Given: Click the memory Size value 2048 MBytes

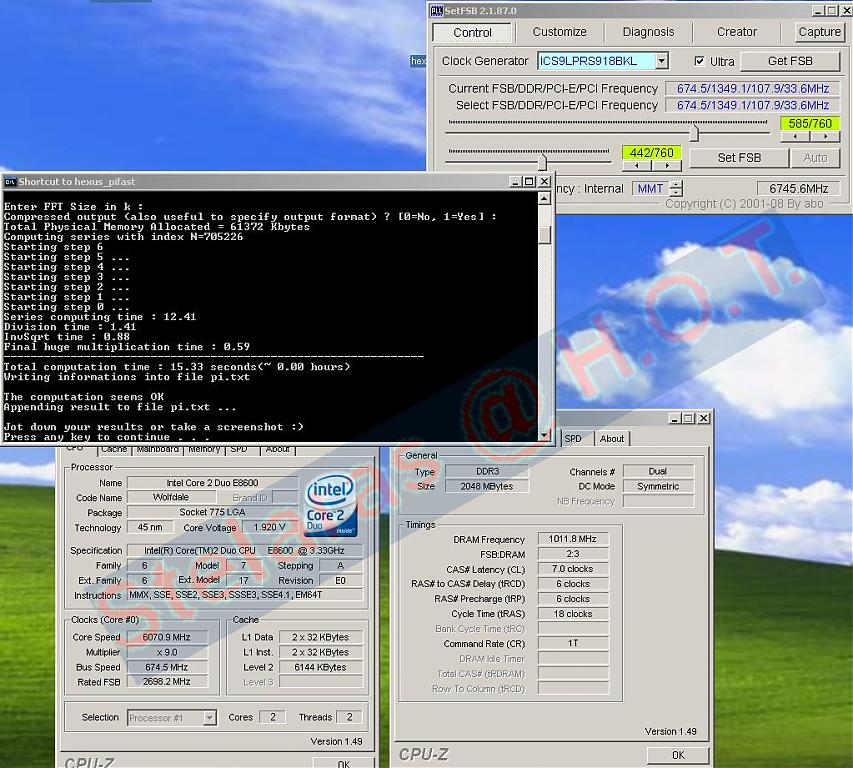Looking at the screenshot, I should [x=487, y=486].
